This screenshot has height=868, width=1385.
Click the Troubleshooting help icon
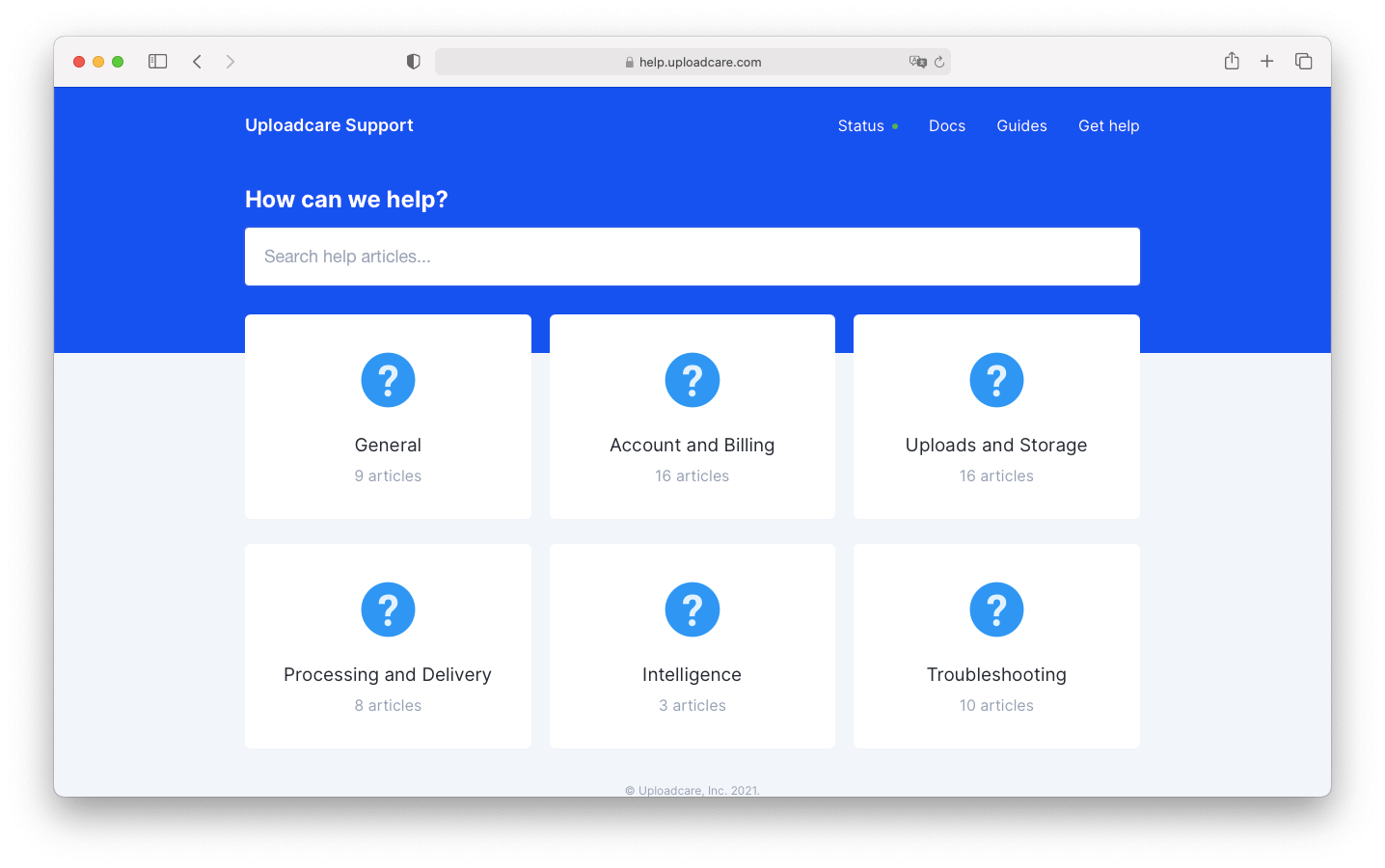click(996, 610)
